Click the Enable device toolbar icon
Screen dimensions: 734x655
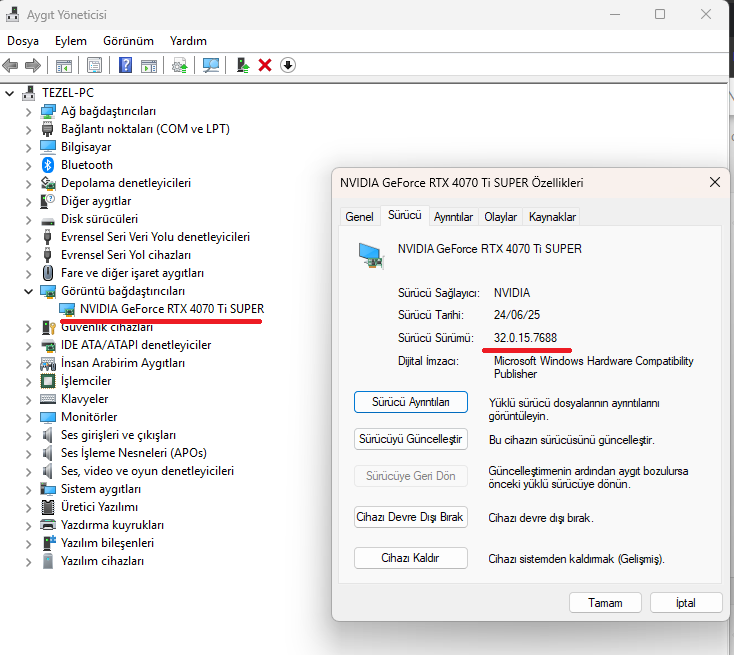click(x=242, y=66)
